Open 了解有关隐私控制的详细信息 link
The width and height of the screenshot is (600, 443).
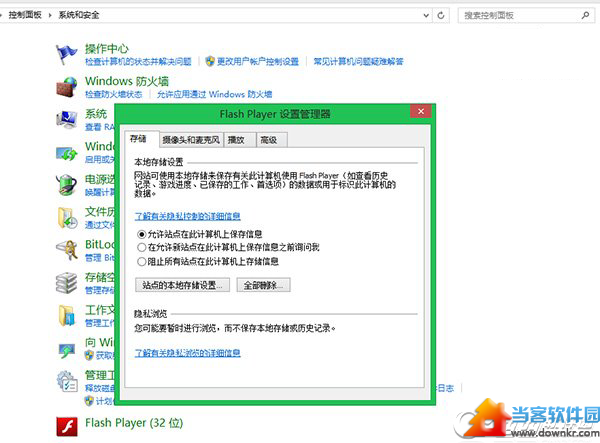[187, 215]
